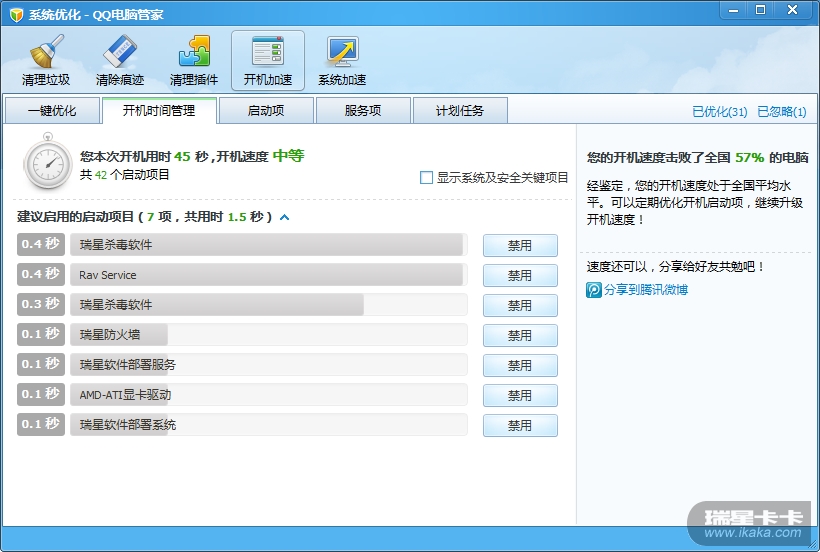Click the 0.4 秒 badge beside Rav Service
The height and width of the screenshot is (552, 820).
pos(41,274)
